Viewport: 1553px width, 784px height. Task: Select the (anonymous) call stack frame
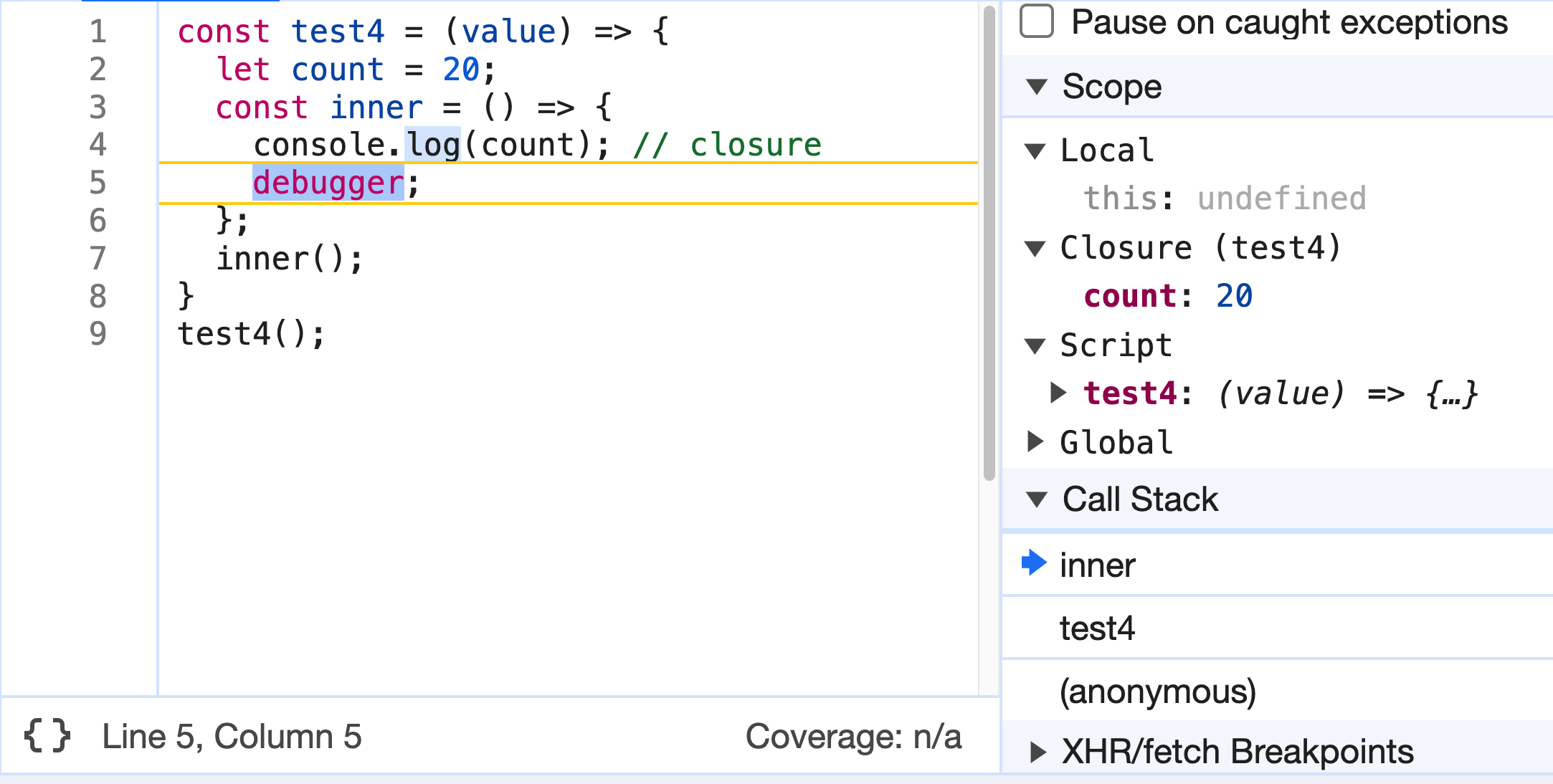coord(1277,691)
